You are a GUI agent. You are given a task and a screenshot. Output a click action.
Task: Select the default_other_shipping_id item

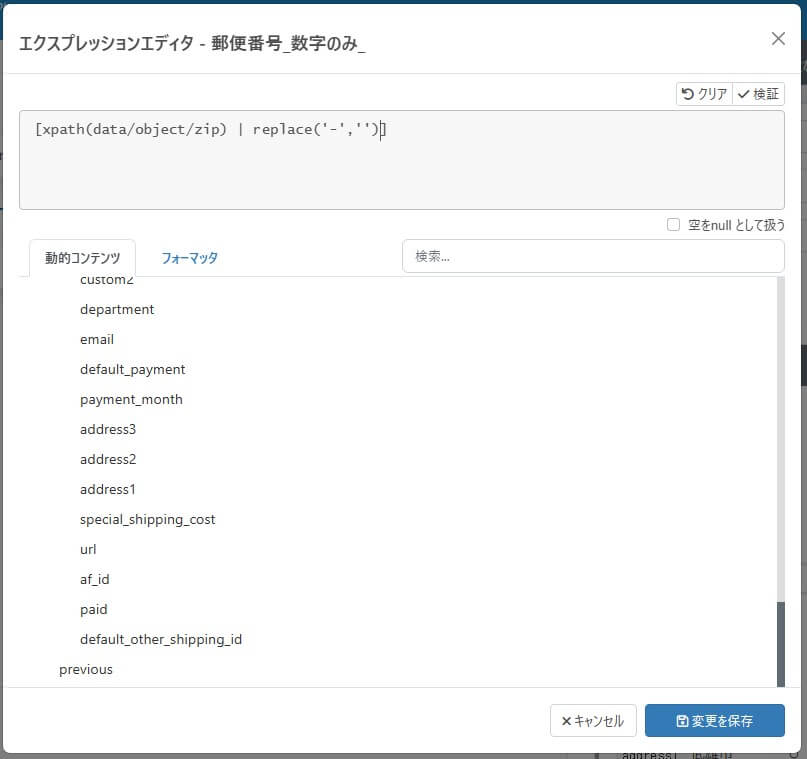[161, 639]
